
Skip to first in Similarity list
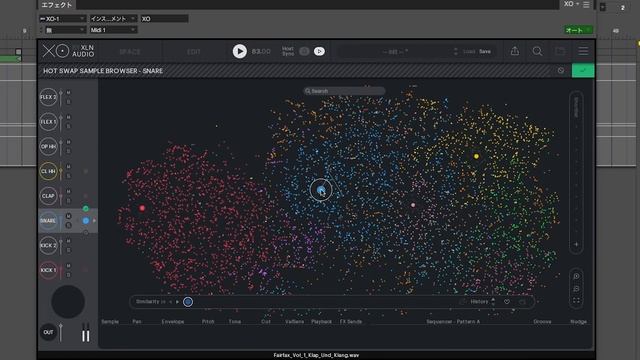click(x=164, y=302)
